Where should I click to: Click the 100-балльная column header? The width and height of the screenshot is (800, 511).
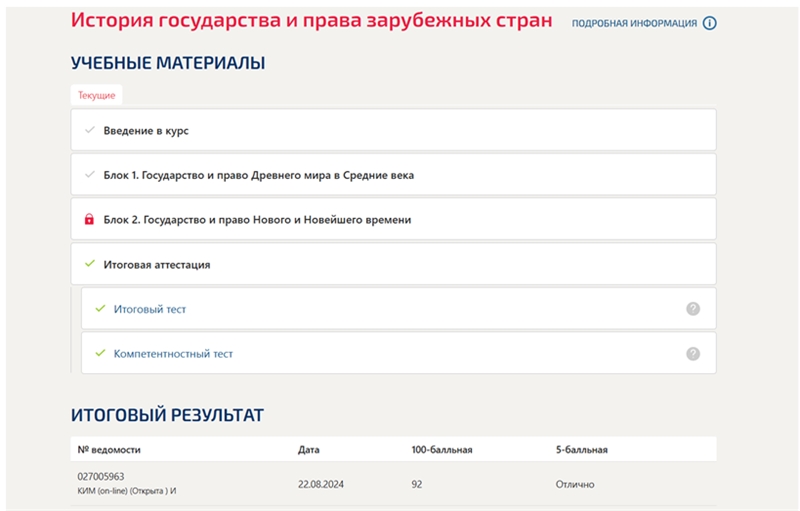pyautogui.click(x=442, y=450)
